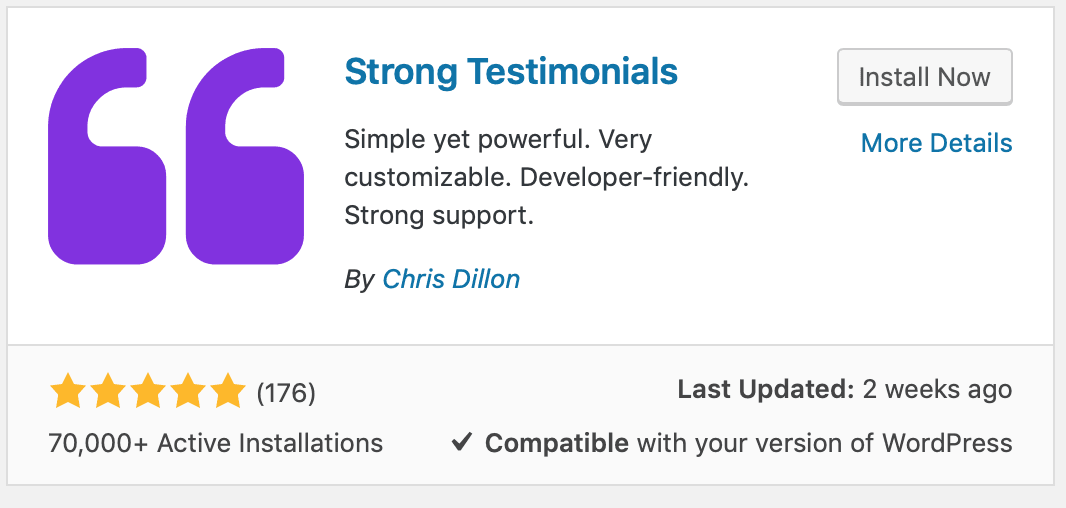This screenshot has height=508, width=1066.
Task: Install the Strong Testimonials plugin now
Action: [925, 77]
